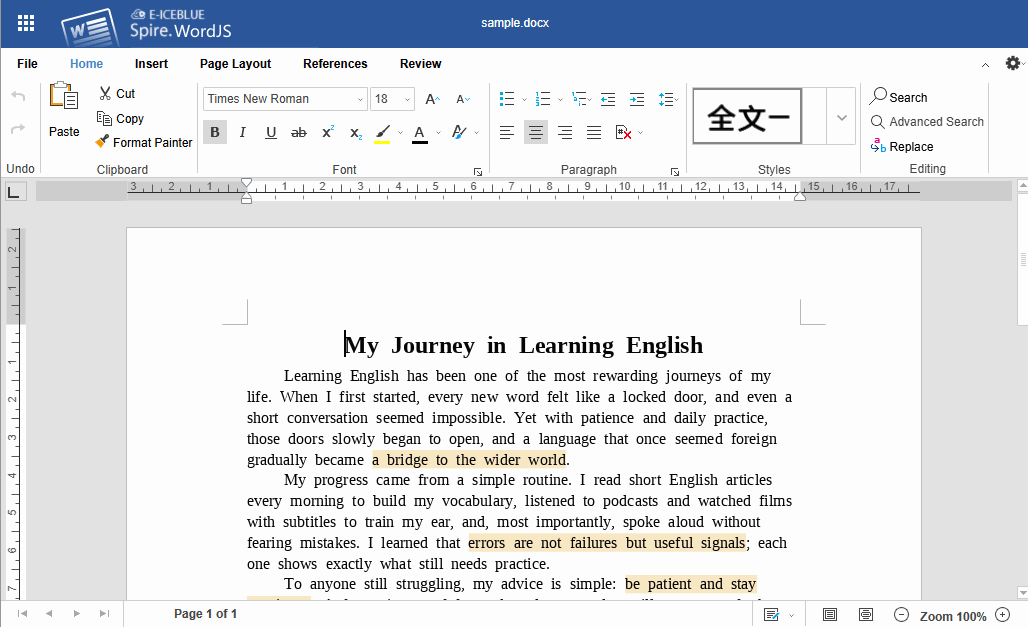Open the Replace tool
1028x627 pixels.
[902, 146]
